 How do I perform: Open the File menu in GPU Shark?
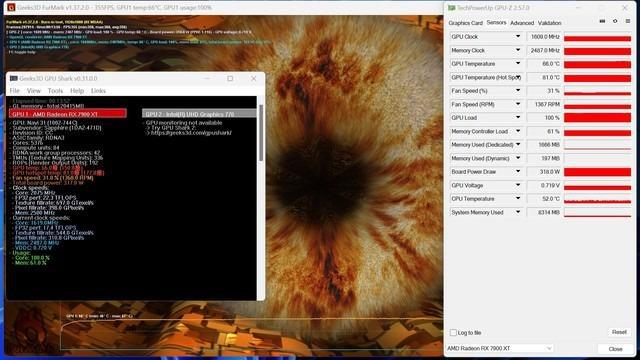pyautogui.click(x=15, y=91)
